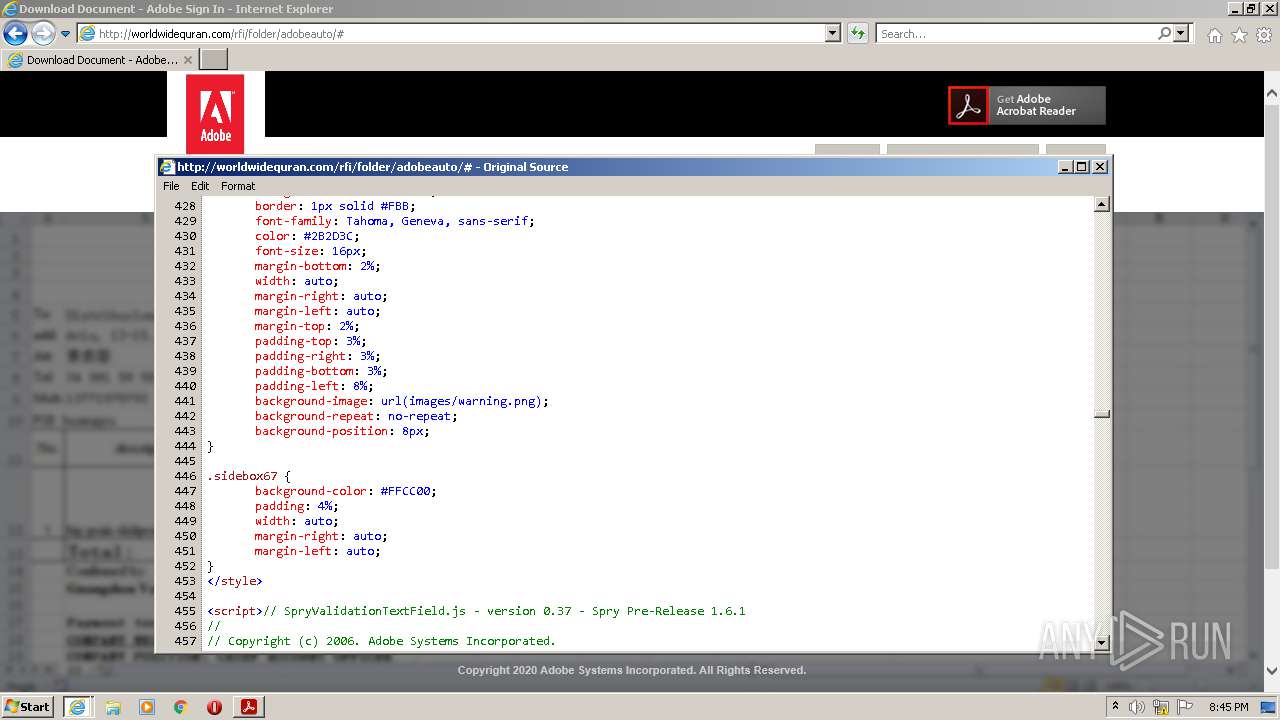Open Opera taskbar icon
The image size is (1280, 720).
point(214,707)
